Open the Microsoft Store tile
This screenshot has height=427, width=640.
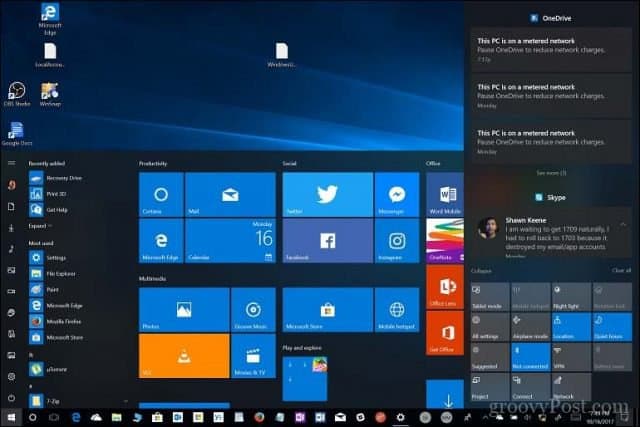pyautogui.click(x=327, y=310)
